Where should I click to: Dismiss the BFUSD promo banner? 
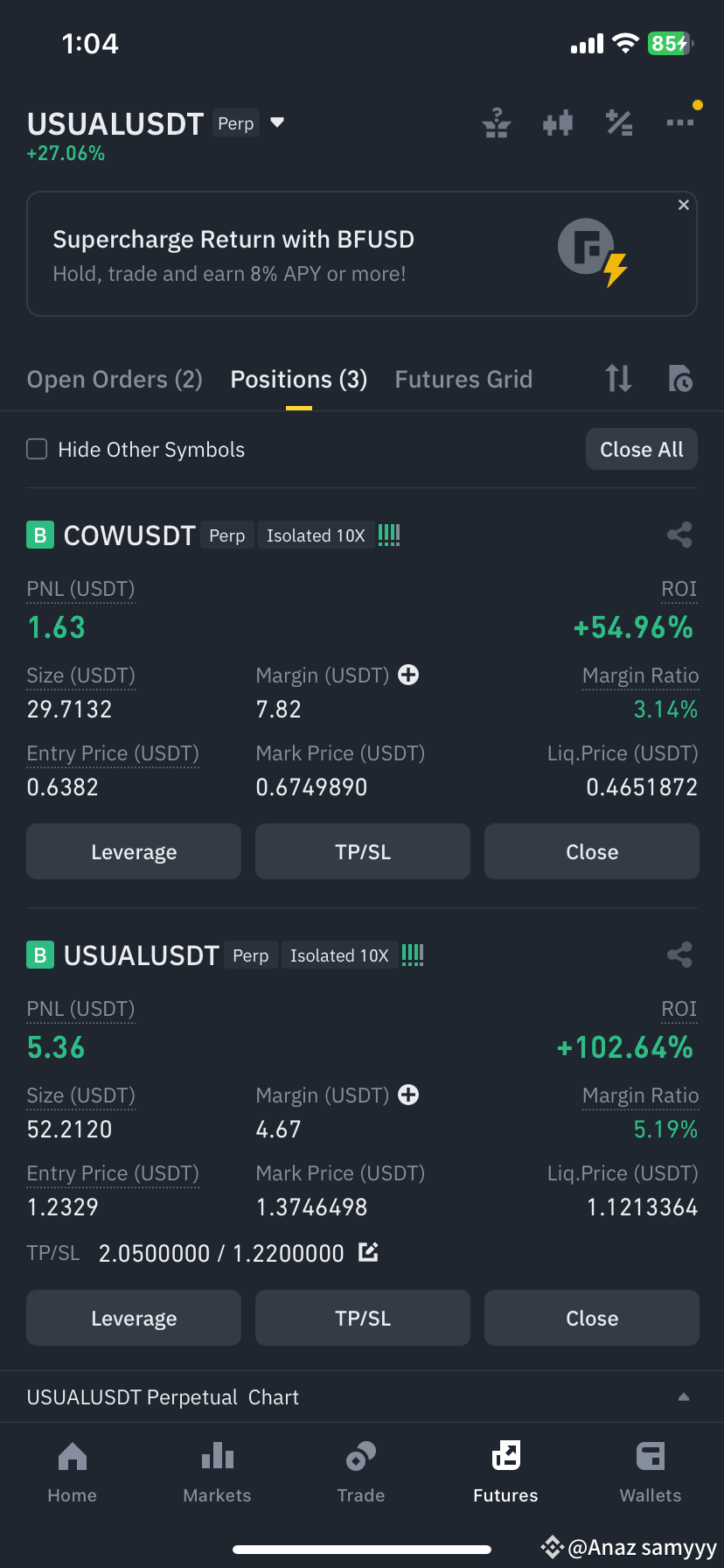684,205
